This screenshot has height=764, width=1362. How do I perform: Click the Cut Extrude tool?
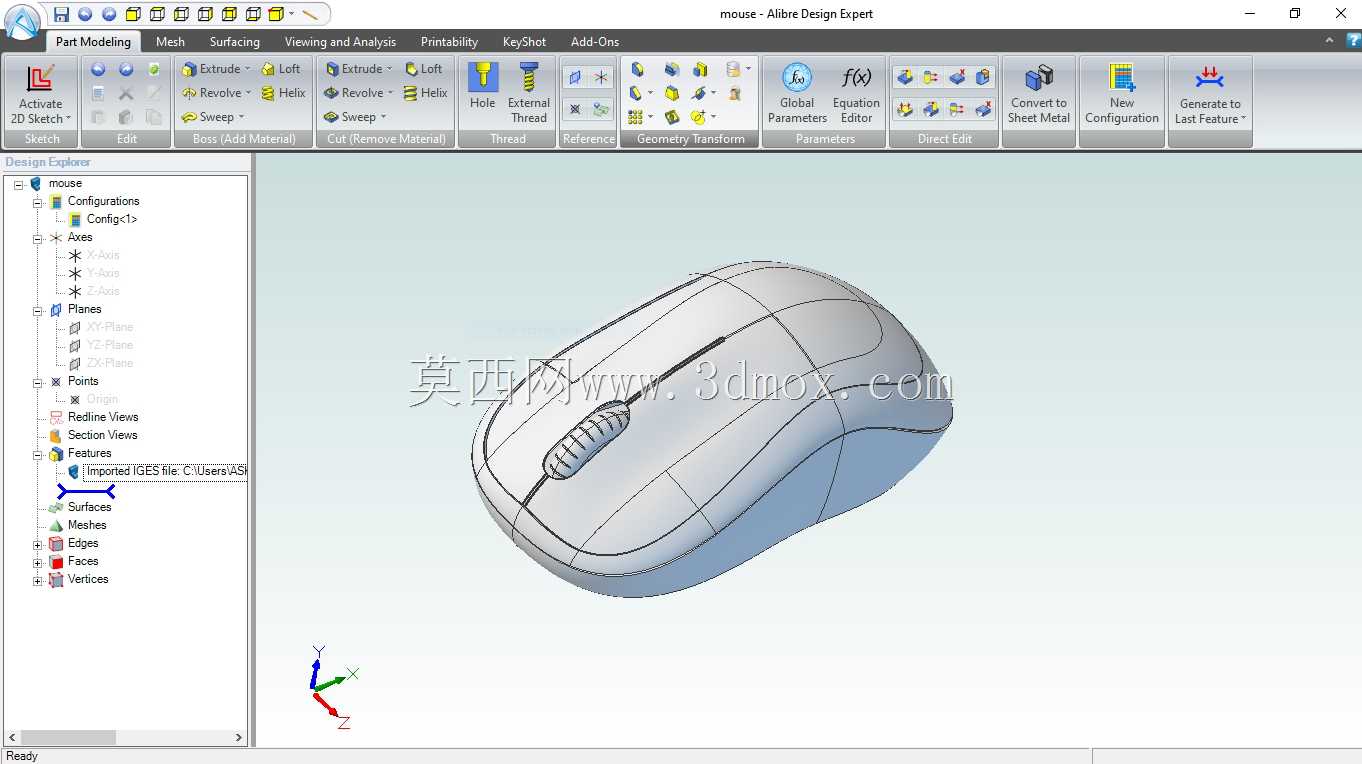point(353,69)
